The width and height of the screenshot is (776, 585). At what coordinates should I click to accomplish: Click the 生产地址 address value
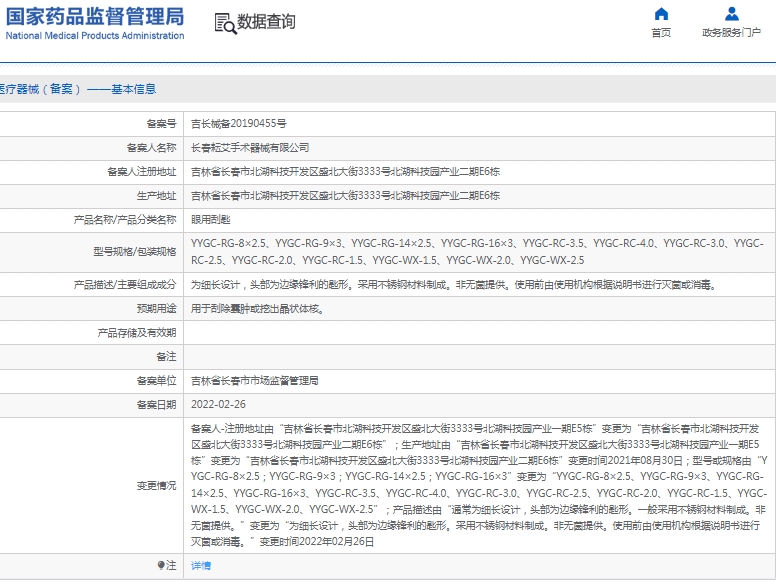[x=345, y=195]
